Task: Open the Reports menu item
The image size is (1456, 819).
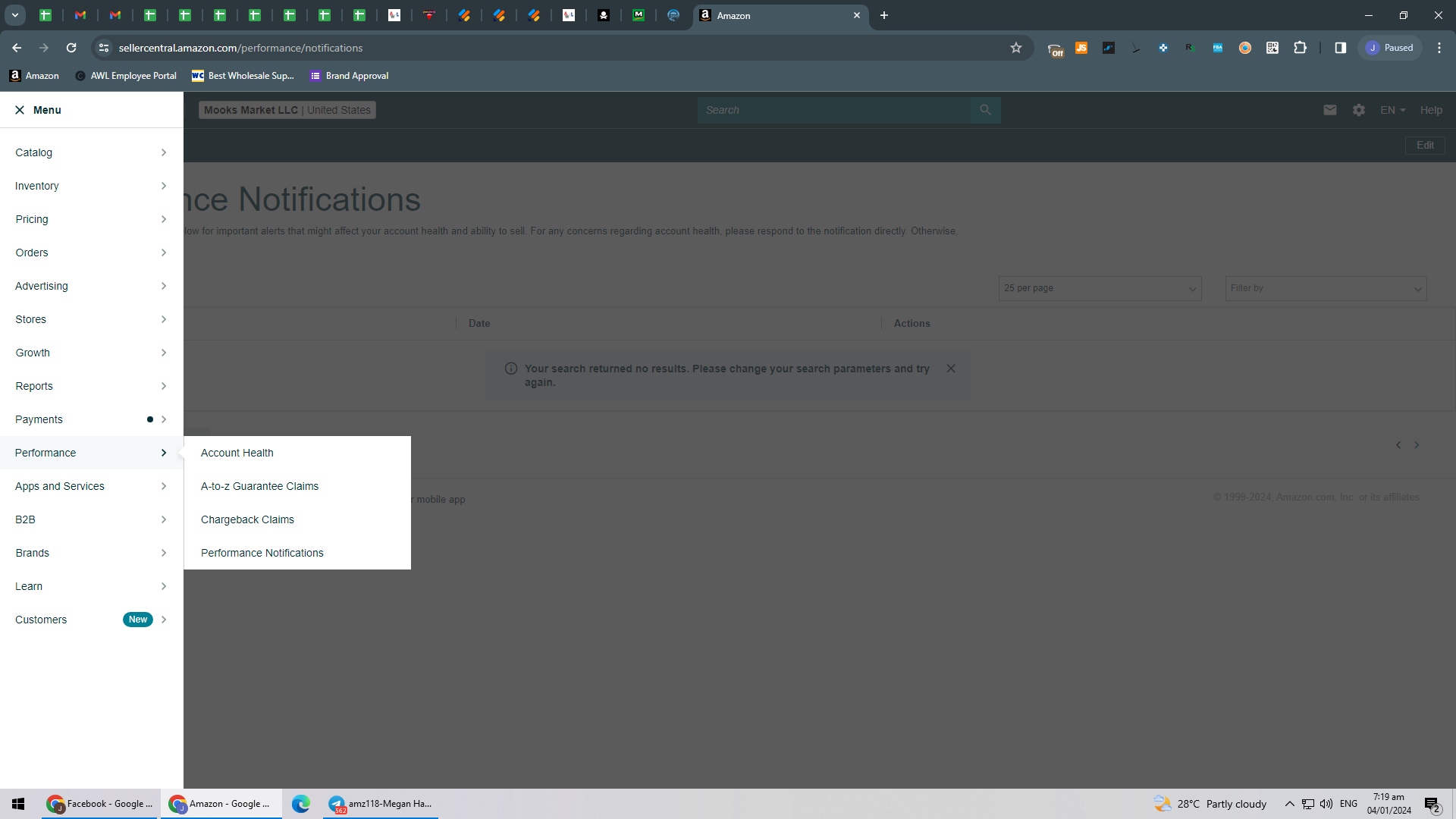Action: (92, 386)
